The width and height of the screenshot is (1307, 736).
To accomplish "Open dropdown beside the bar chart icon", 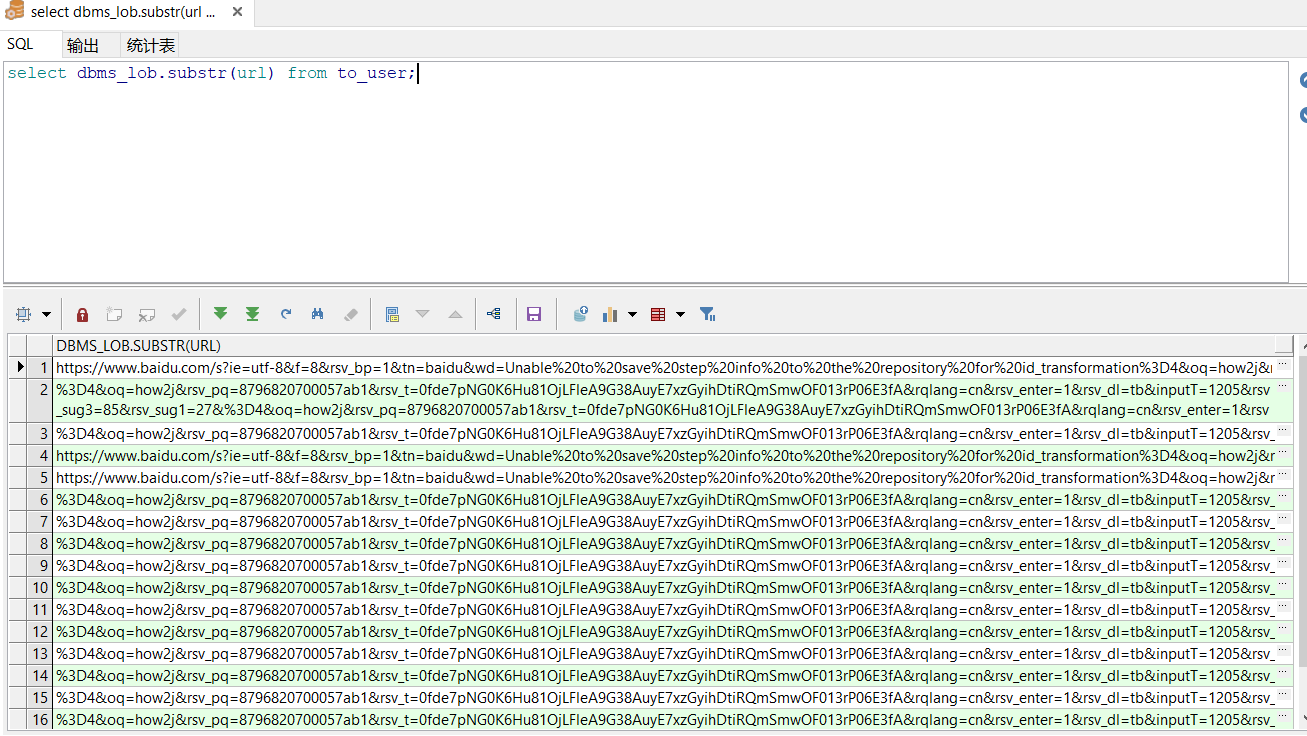I will point(630,314).
